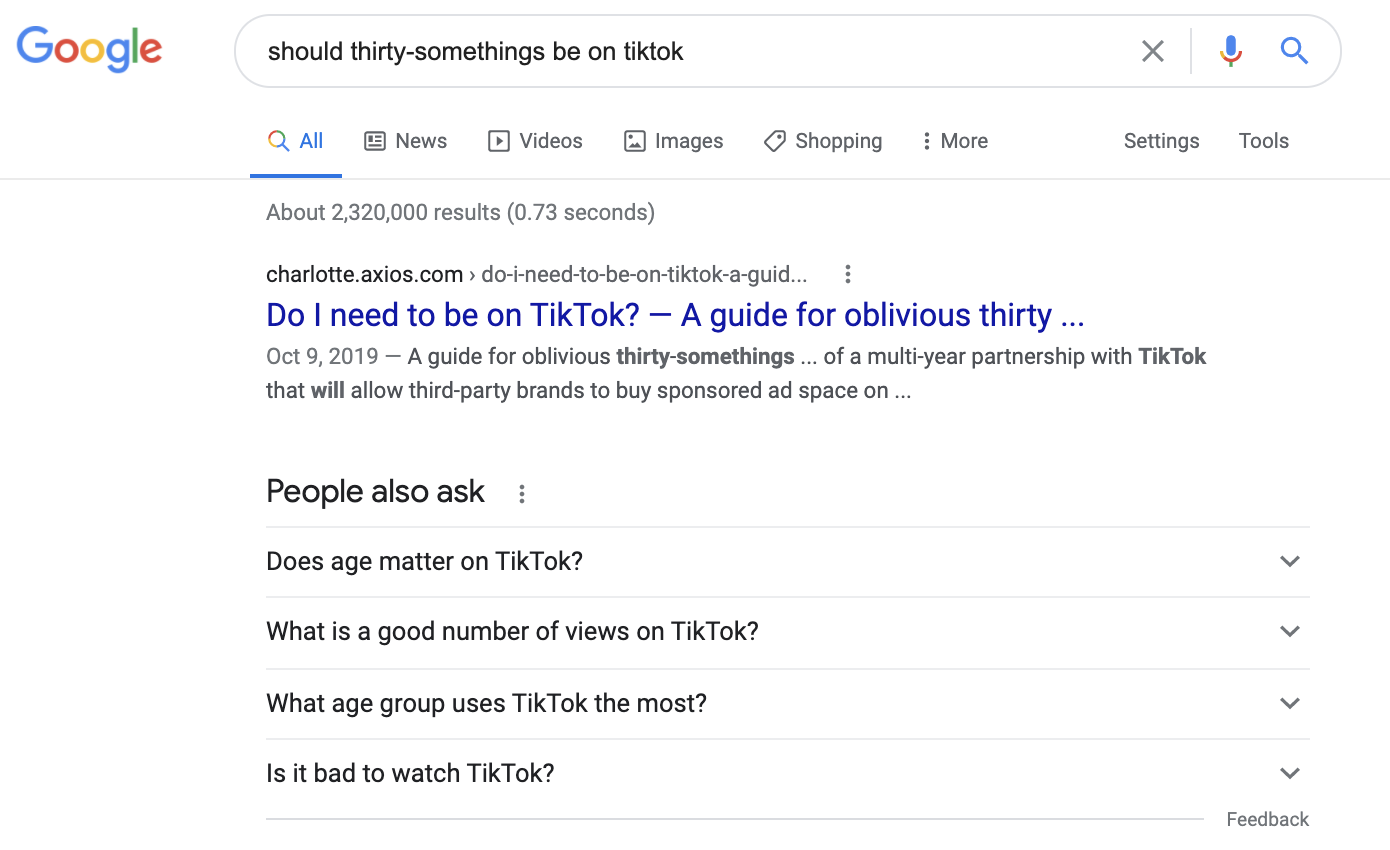The height and width of the screenshot is (850, 1390).
Task: Click the Google logo to return home
Action: point(89,49)
